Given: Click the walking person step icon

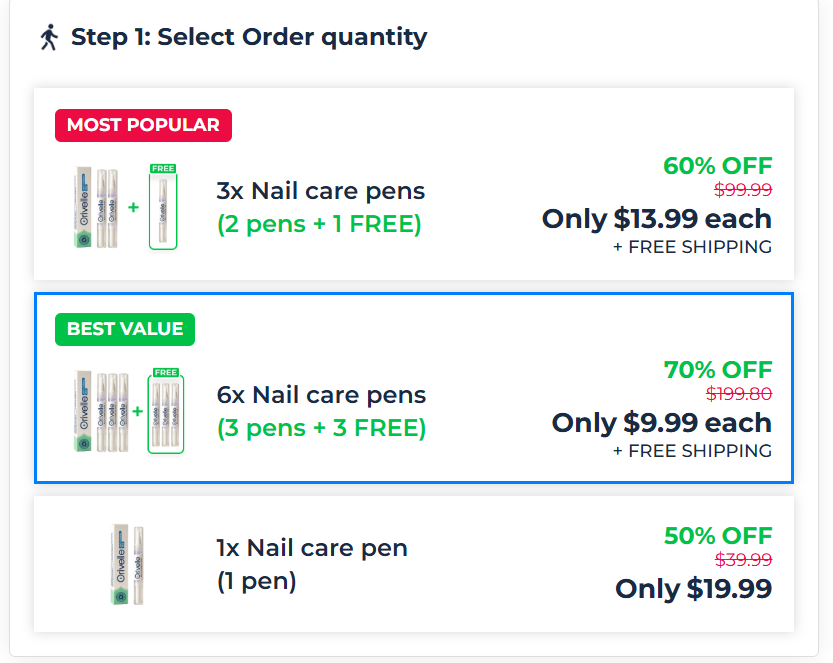Looking at the screenshot, I should pyautogui.click(x=49, y=38).
